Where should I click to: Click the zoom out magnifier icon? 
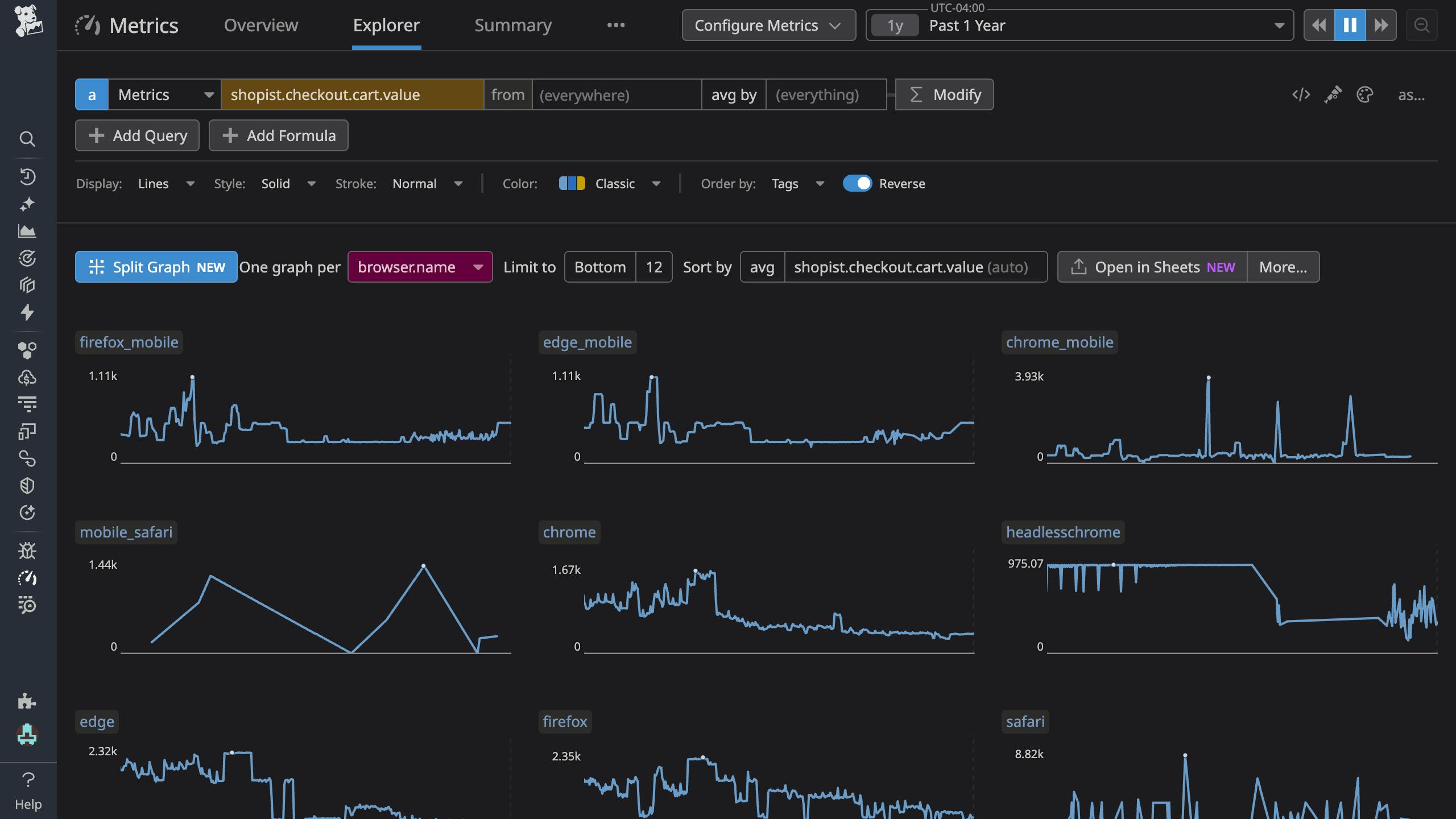coord(1421,25)
